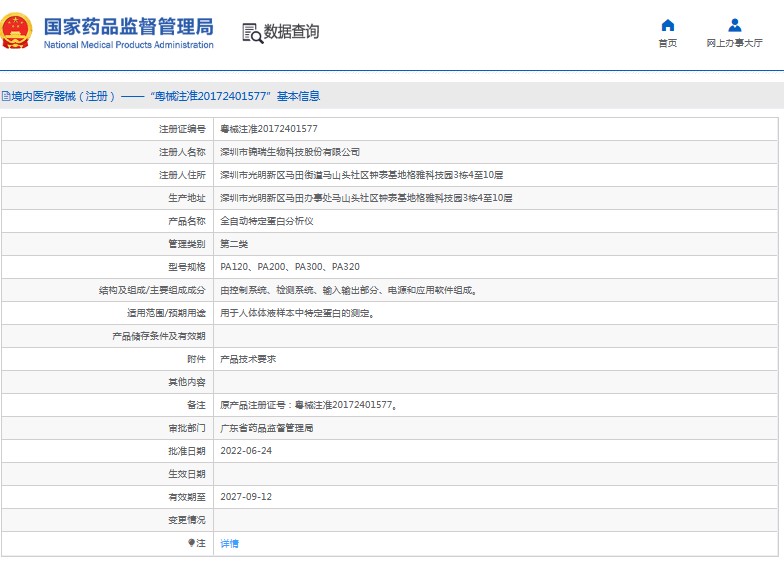Screen dimensions: 784x562
Task: Click the 首页 label
Action: (668, 43)
